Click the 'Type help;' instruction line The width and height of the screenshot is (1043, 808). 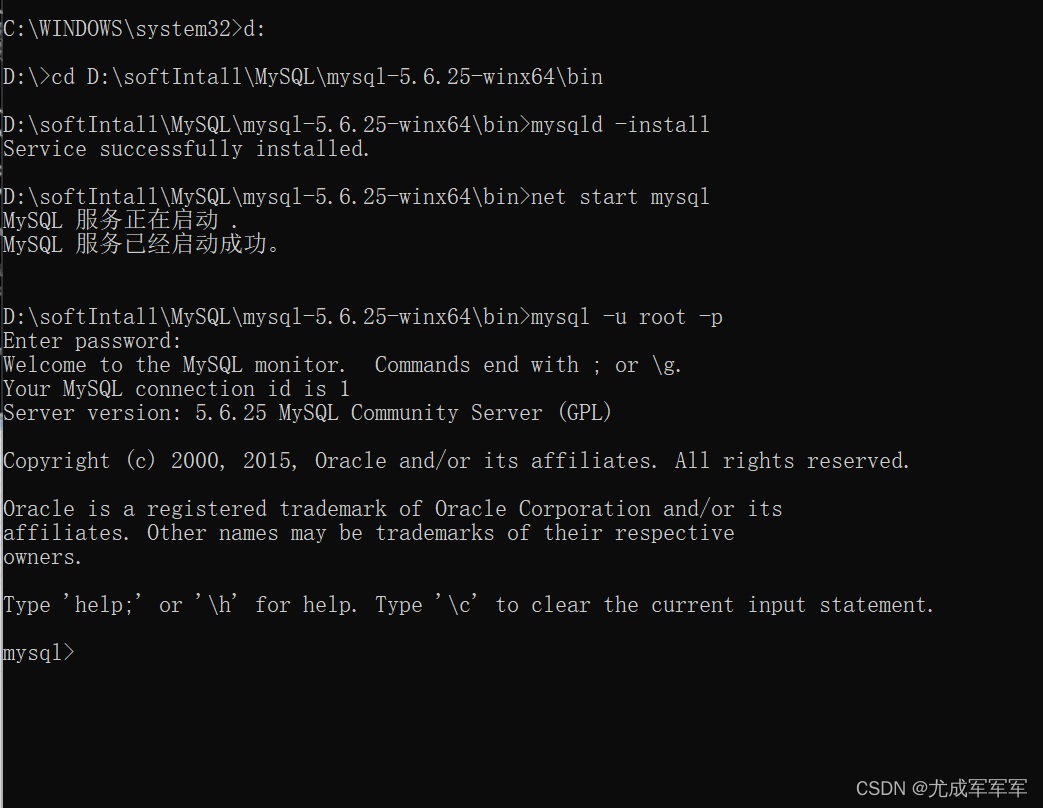tap(468, 605)
